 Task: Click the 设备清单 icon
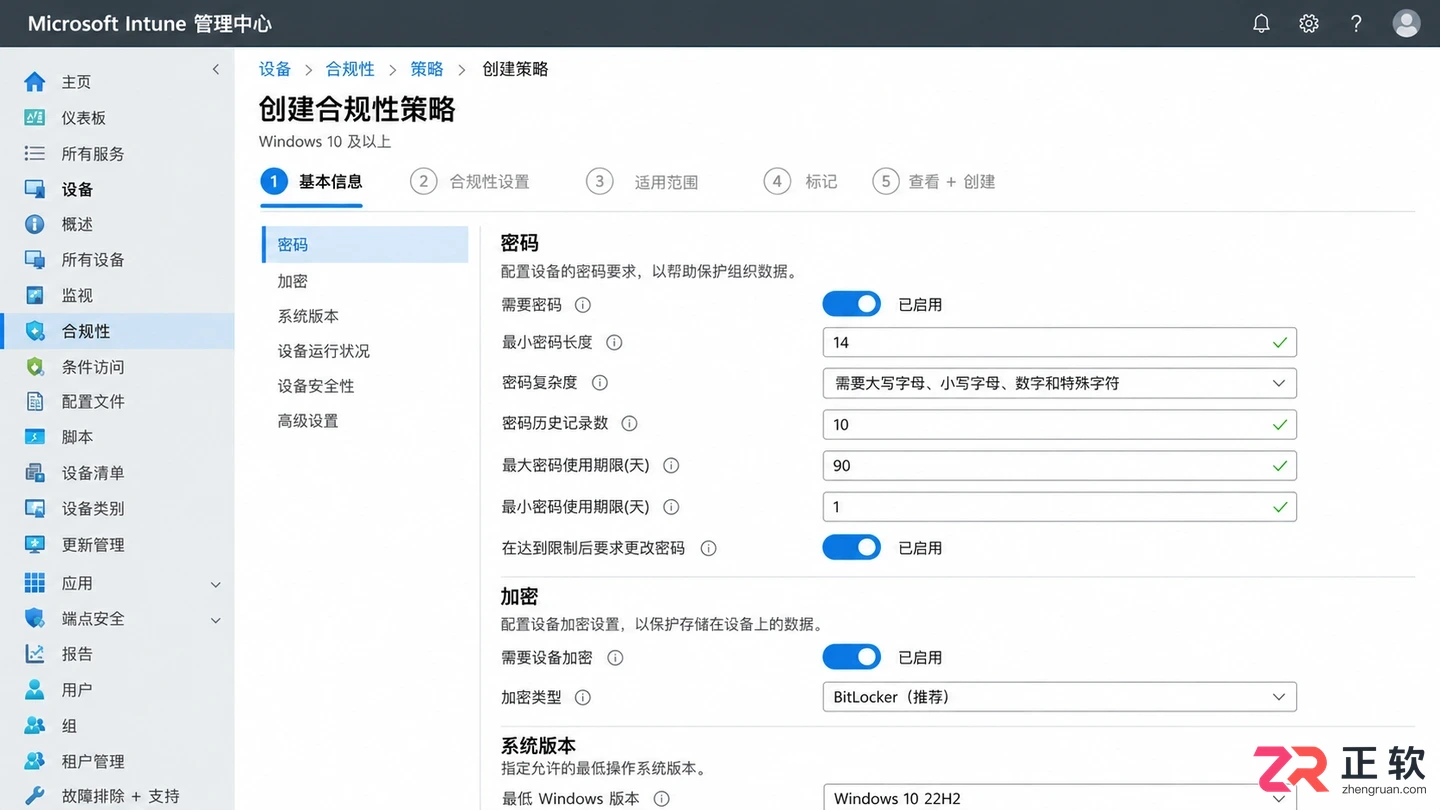tap(35, 473)
